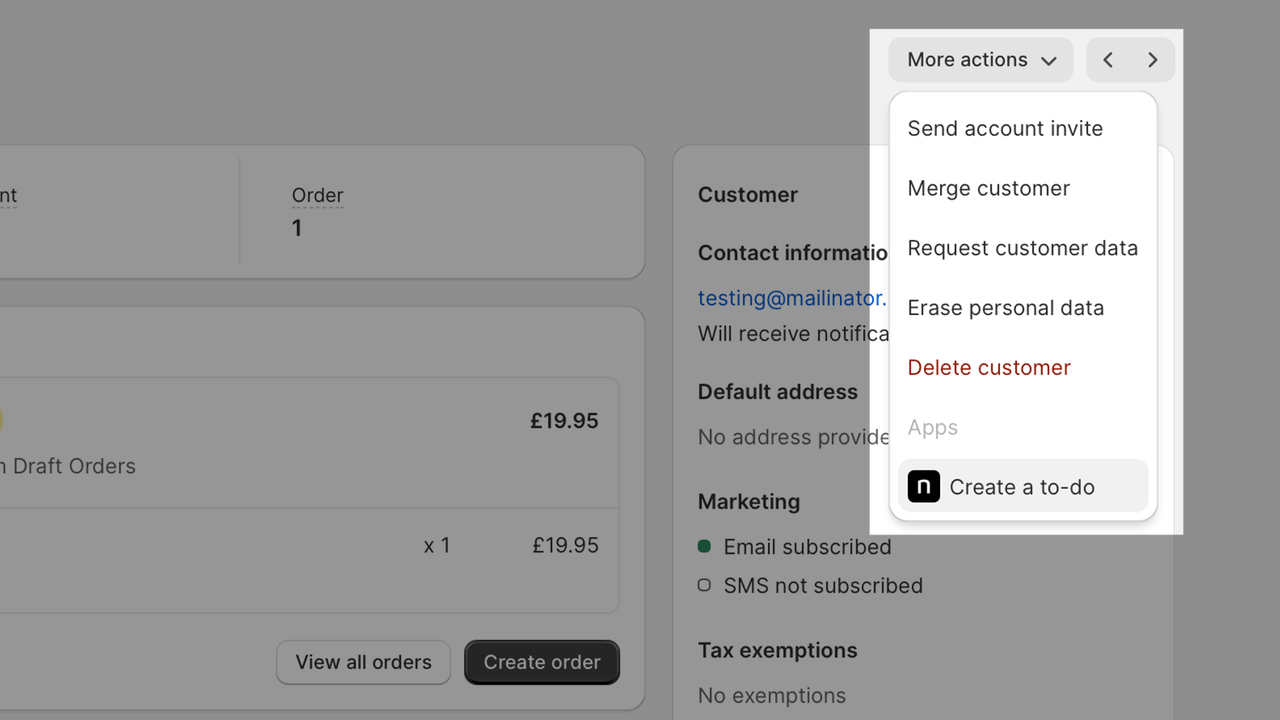Click the Default address section heading

[777, 392]
